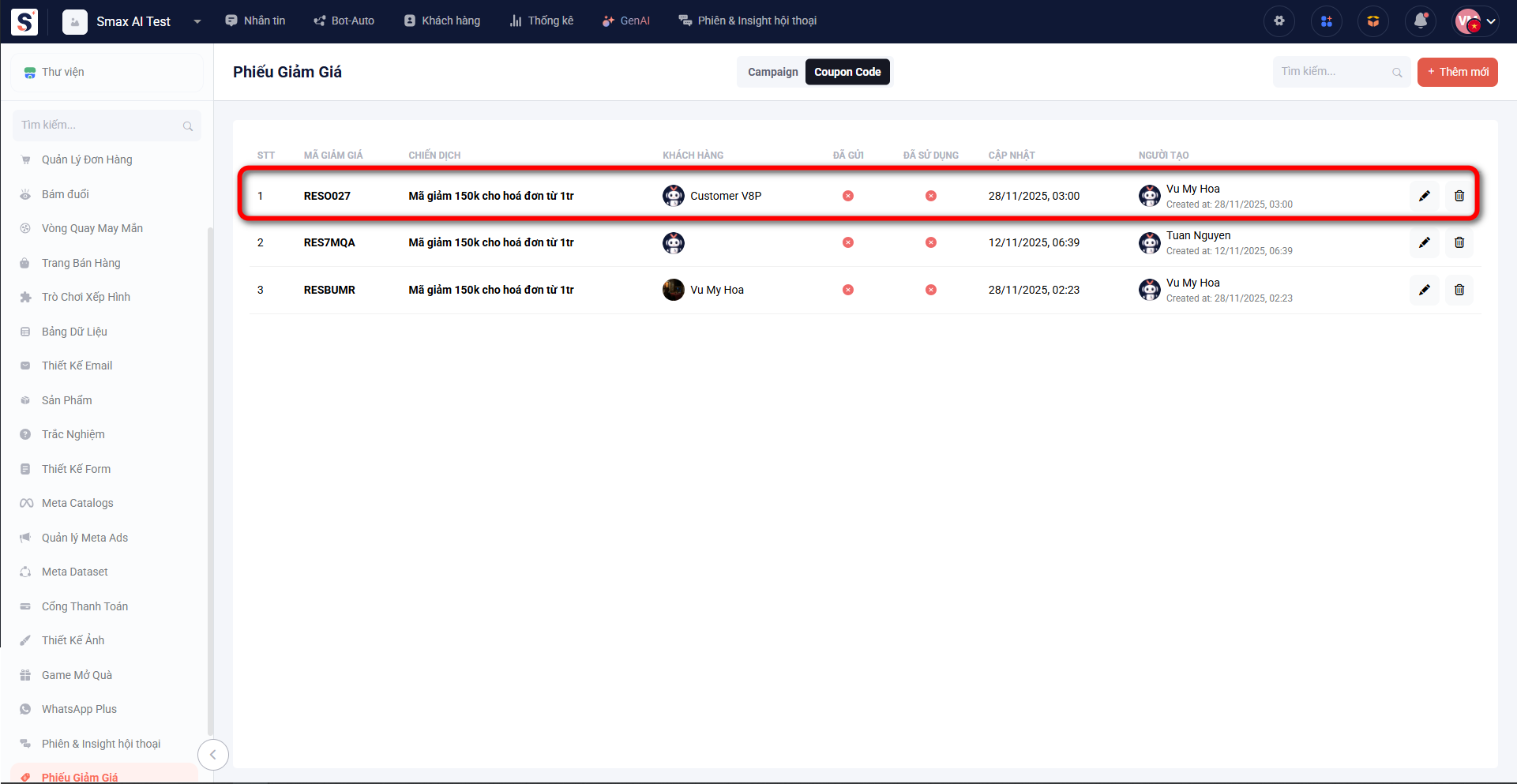The image size is (1517, 784).
Task: Click the sidebar vertical scrollbar
Action: [x=210, y=474]
